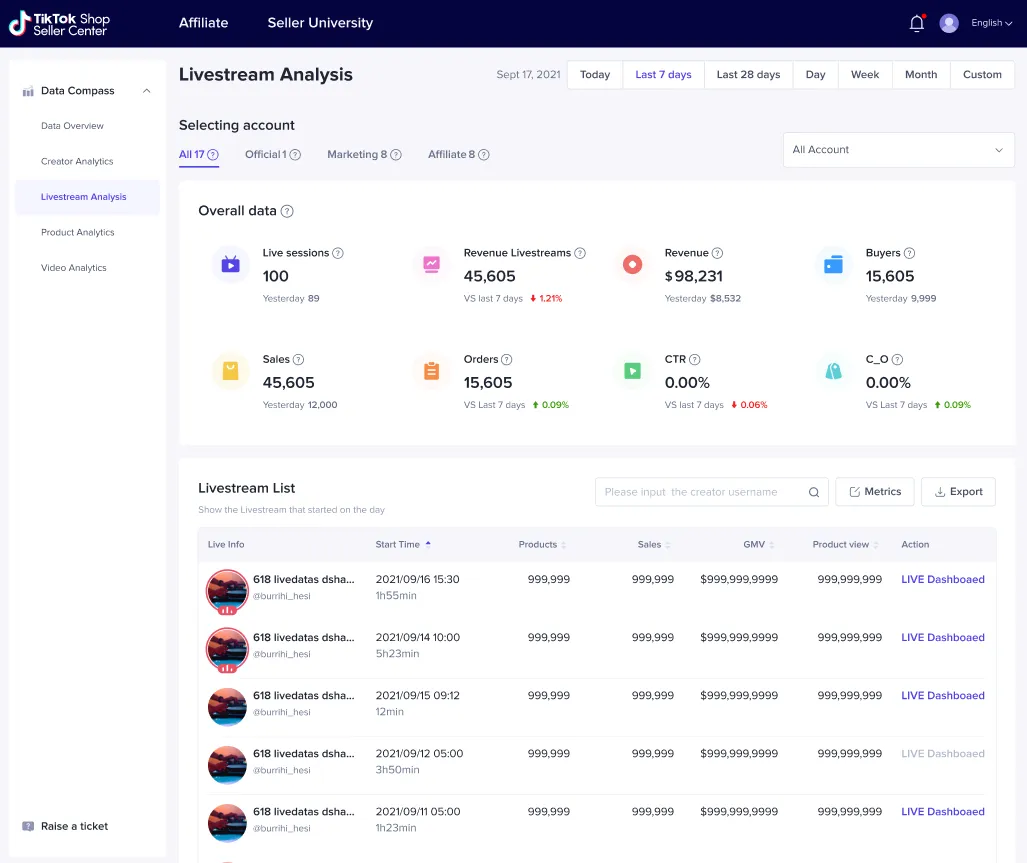
Task: Click the search magnifier icon
Action: click(x=814, y=492)
